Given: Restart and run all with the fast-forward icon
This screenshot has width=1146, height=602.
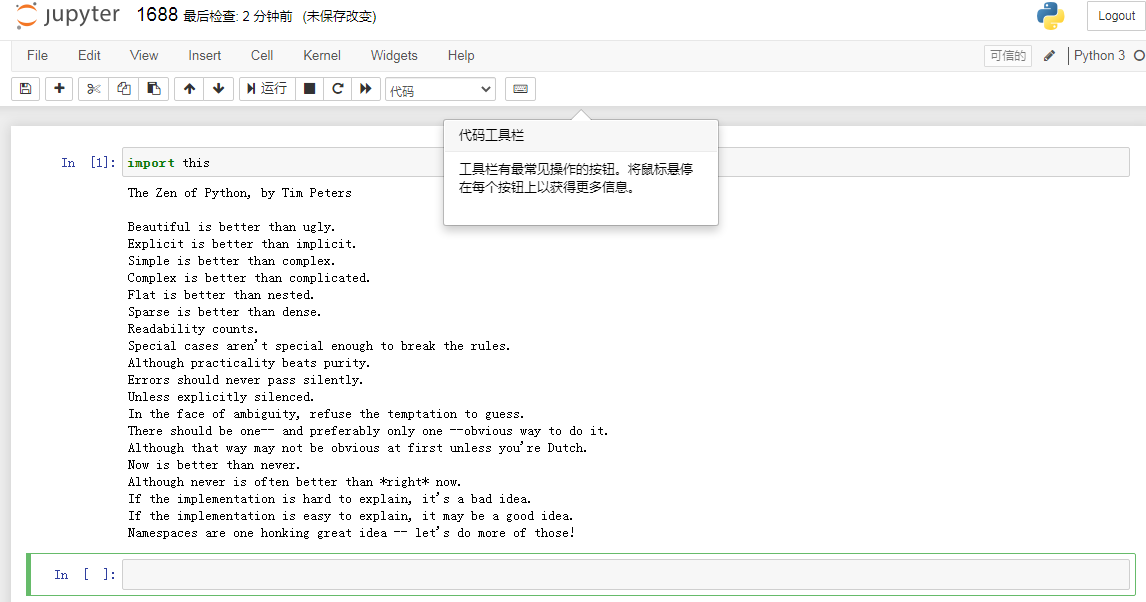Looking at the screenshot, I should pos(365,88).
